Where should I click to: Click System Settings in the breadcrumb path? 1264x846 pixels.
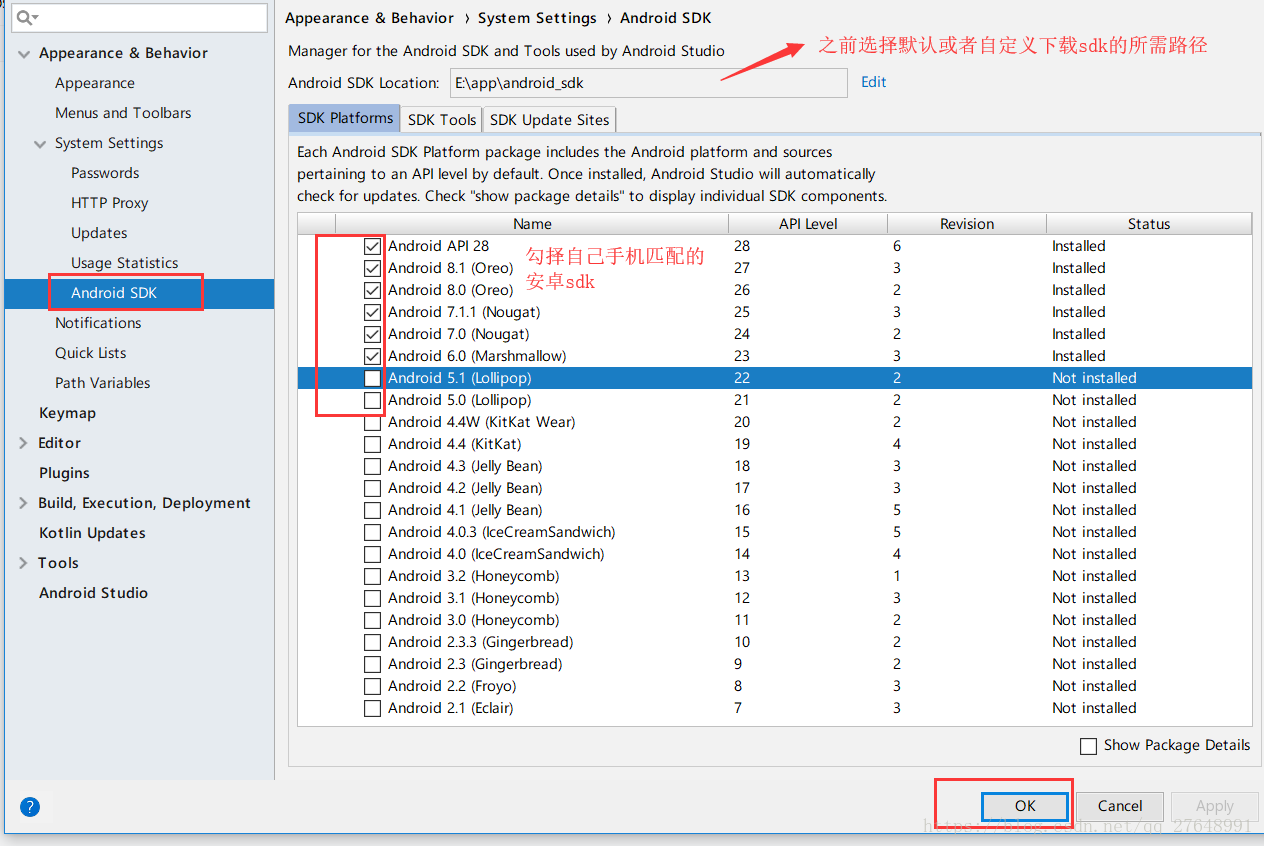click(x=537, y=18)
